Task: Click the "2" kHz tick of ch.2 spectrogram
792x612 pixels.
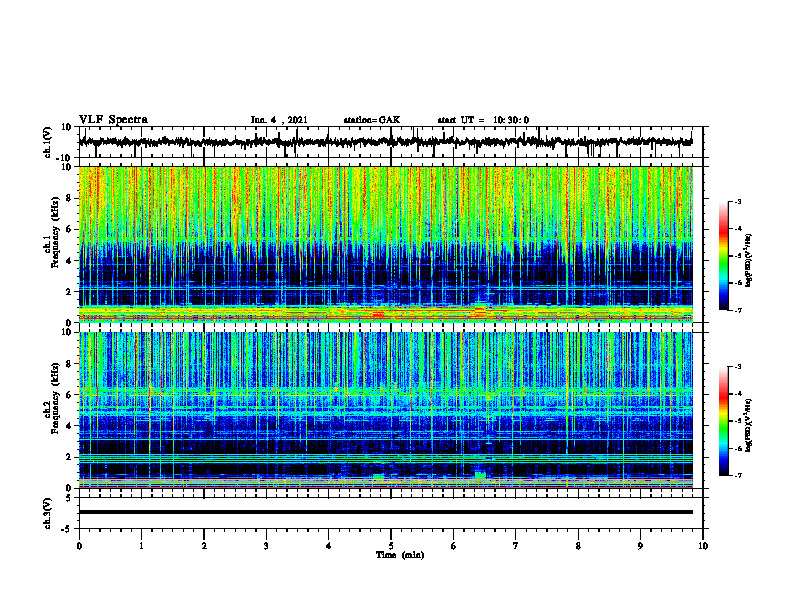Action: [69, 457]
